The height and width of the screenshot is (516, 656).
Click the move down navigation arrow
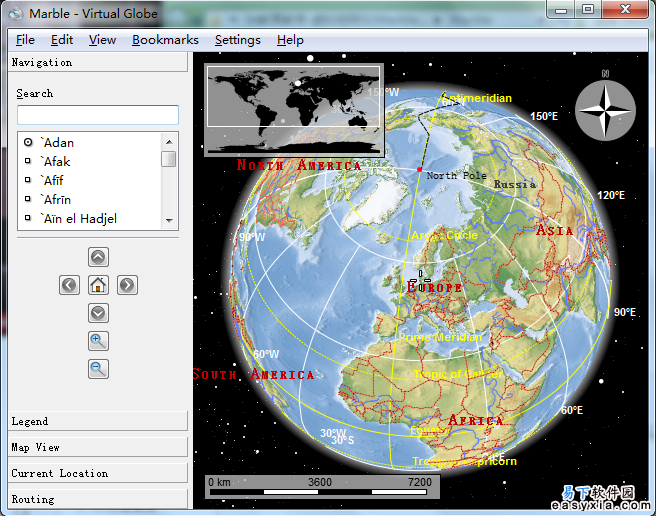click(98, 313)
